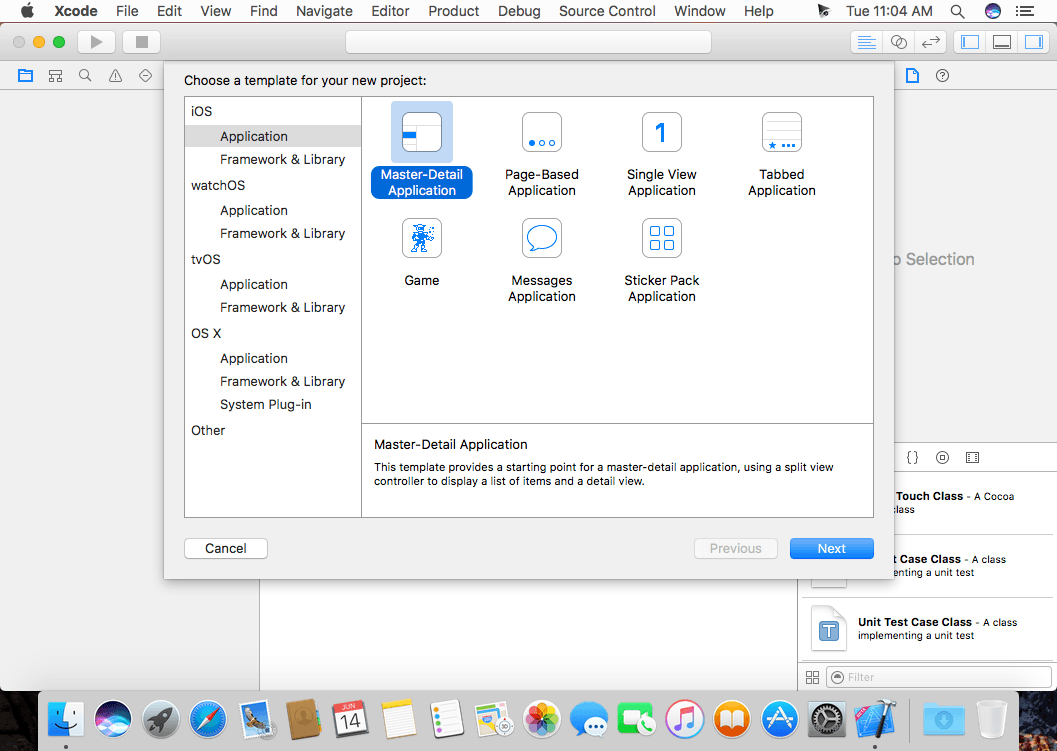Toggle library icon grid view
Viewport: 1057px width, 751px height.
pyautogui.click(x=812, y=677)
